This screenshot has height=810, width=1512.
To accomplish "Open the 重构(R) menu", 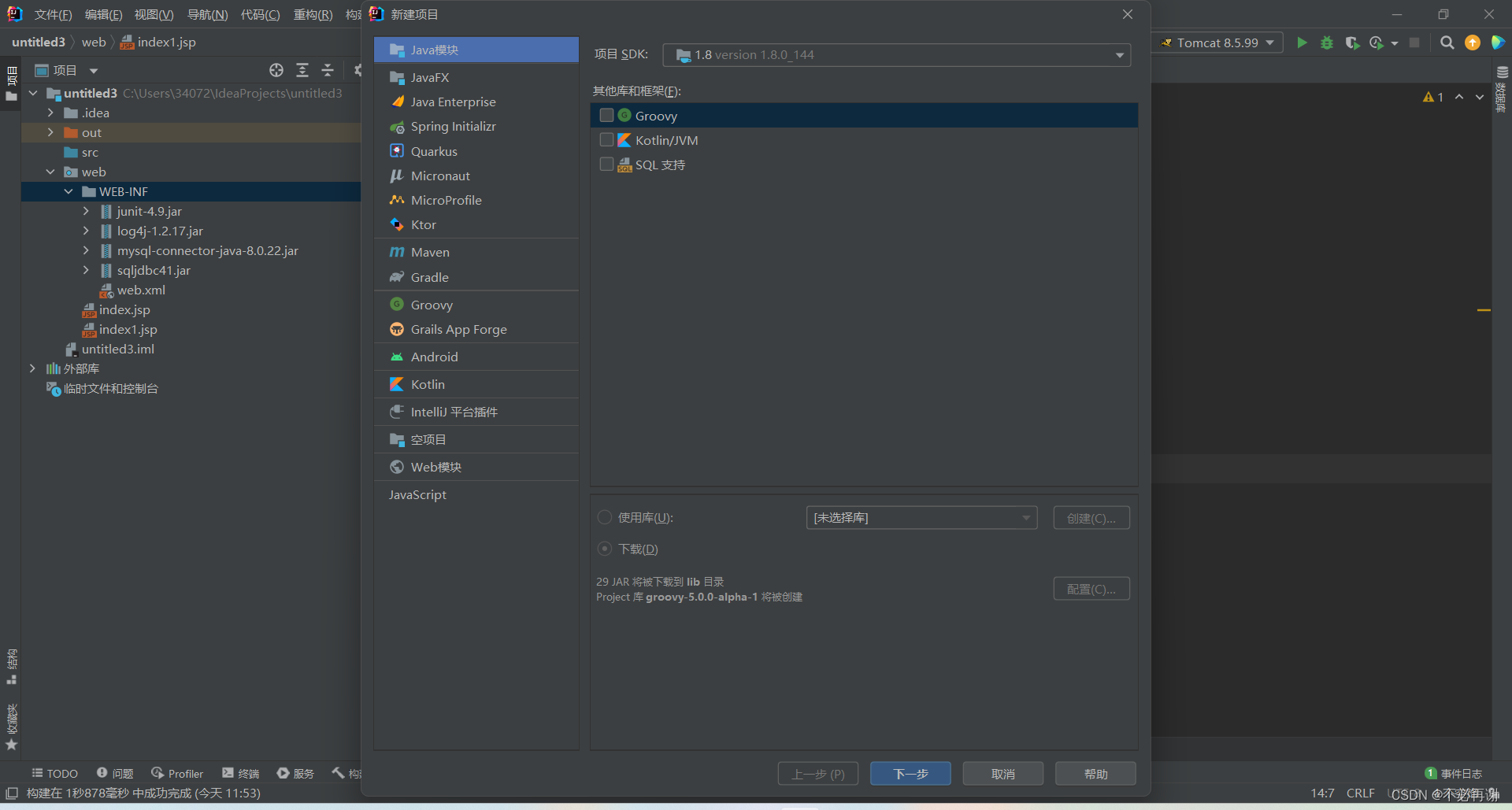I will pyautogui.click(x=313, y=14).
